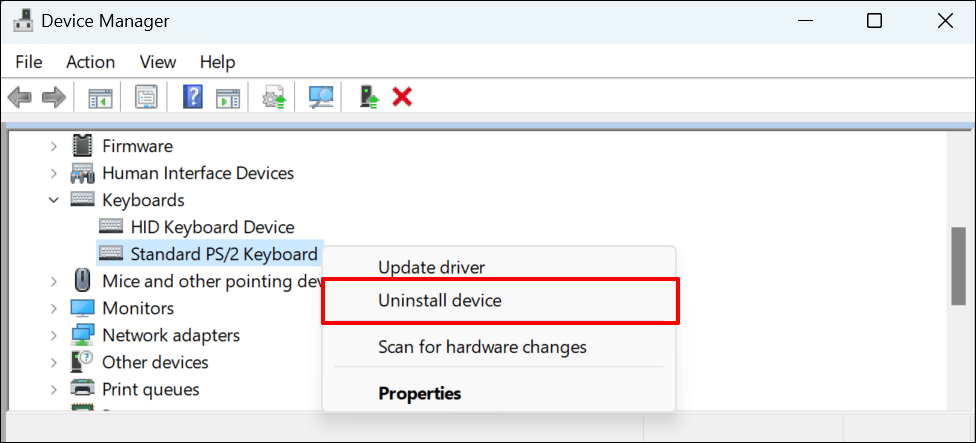Select HID Keyboard Device entry
The width and height of the screenshot is (976, 443).
[212, 227]
